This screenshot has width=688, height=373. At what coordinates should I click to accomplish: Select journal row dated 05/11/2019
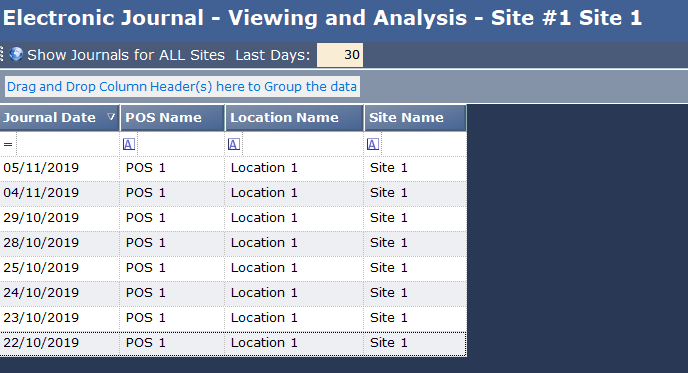pos(233,168)
